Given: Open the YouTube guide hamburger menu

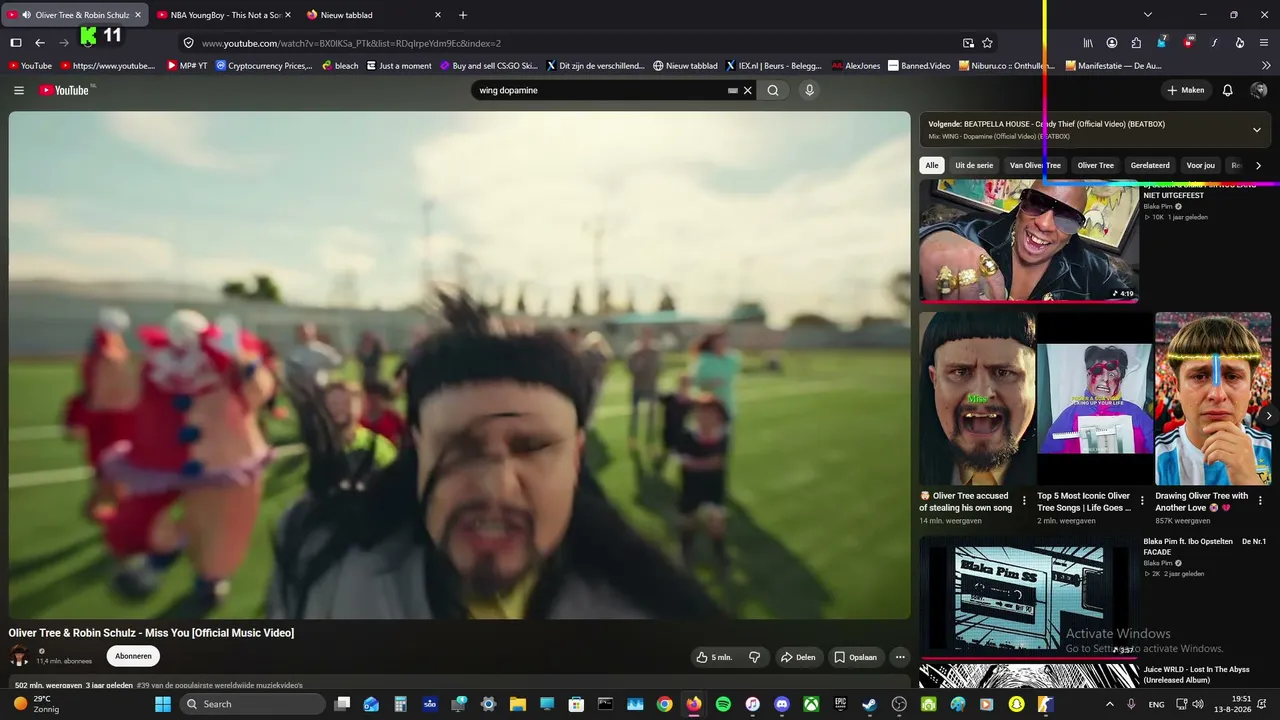Looking at the screenshot, I should pos(19,90).
